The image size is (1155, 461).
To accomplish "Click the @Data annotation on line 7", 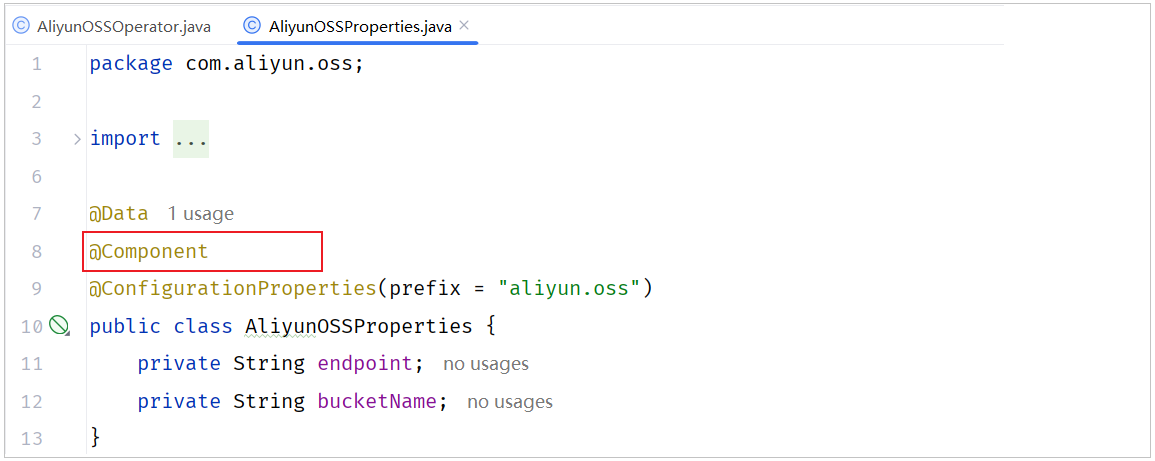I will (119, 214).
